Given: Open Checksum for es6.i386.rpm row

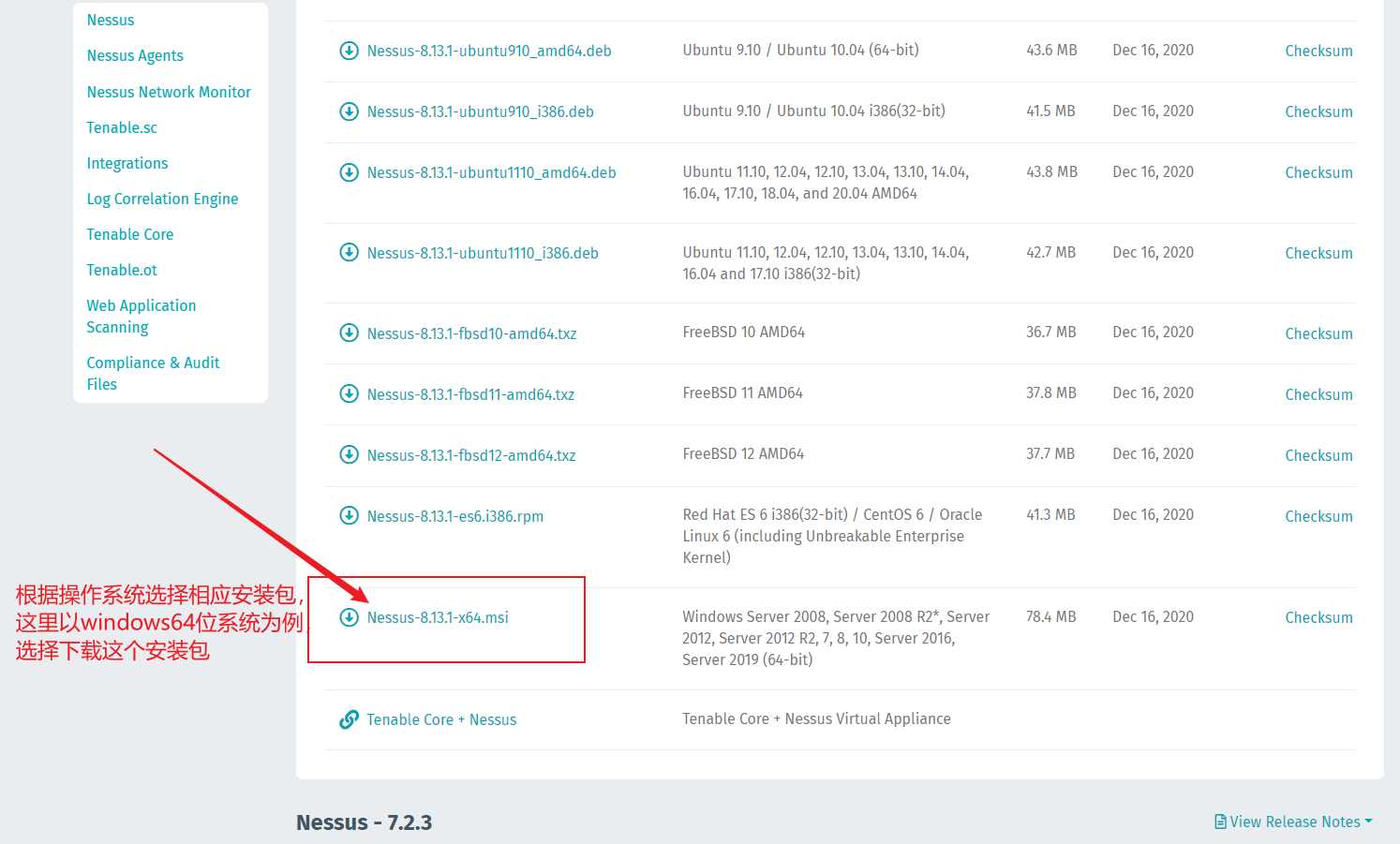Looking at the screenshot, I should tap(1318, 516).
